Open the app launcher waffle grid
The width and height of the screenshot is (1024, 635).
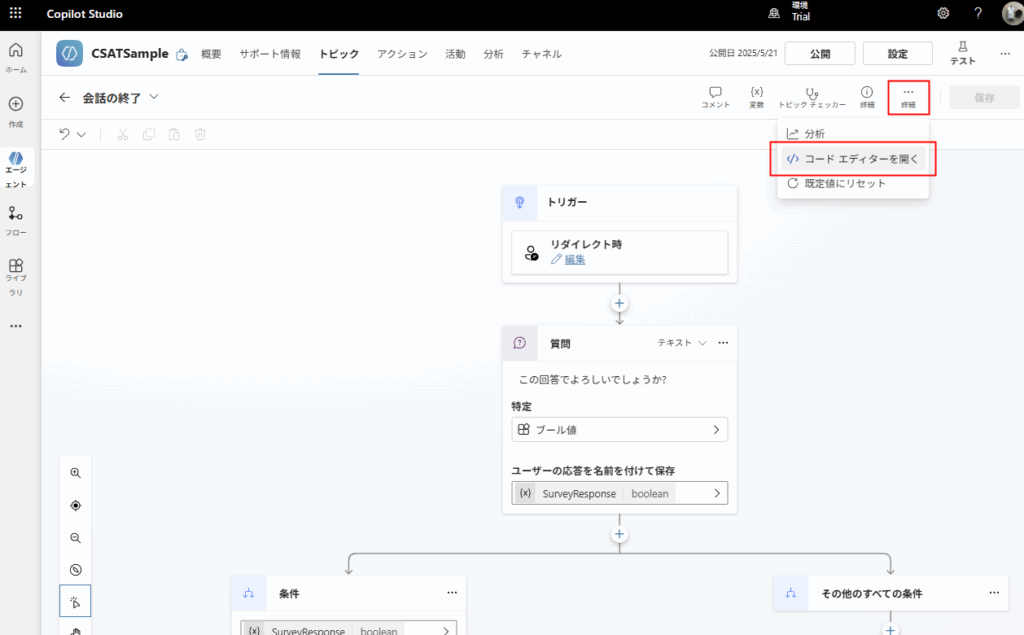15,13
